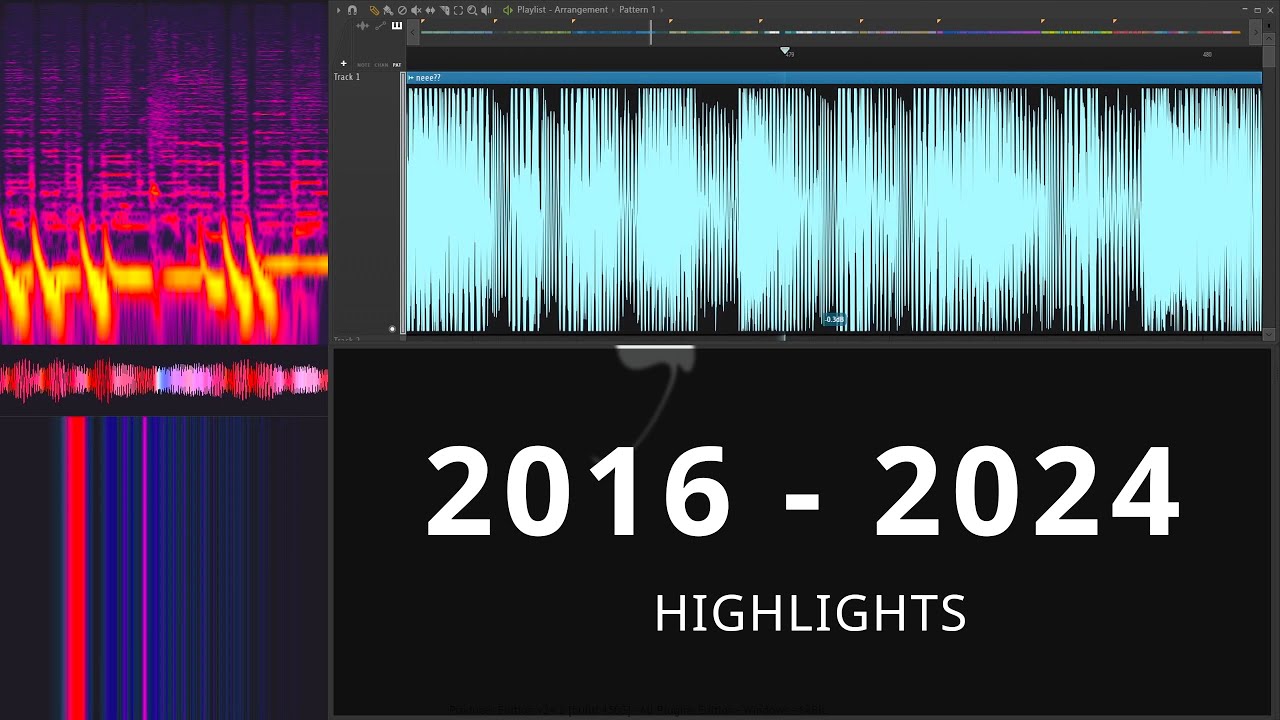
Task: Click the playlist vertical scrollbar thumb
Action: (1269, 56)
